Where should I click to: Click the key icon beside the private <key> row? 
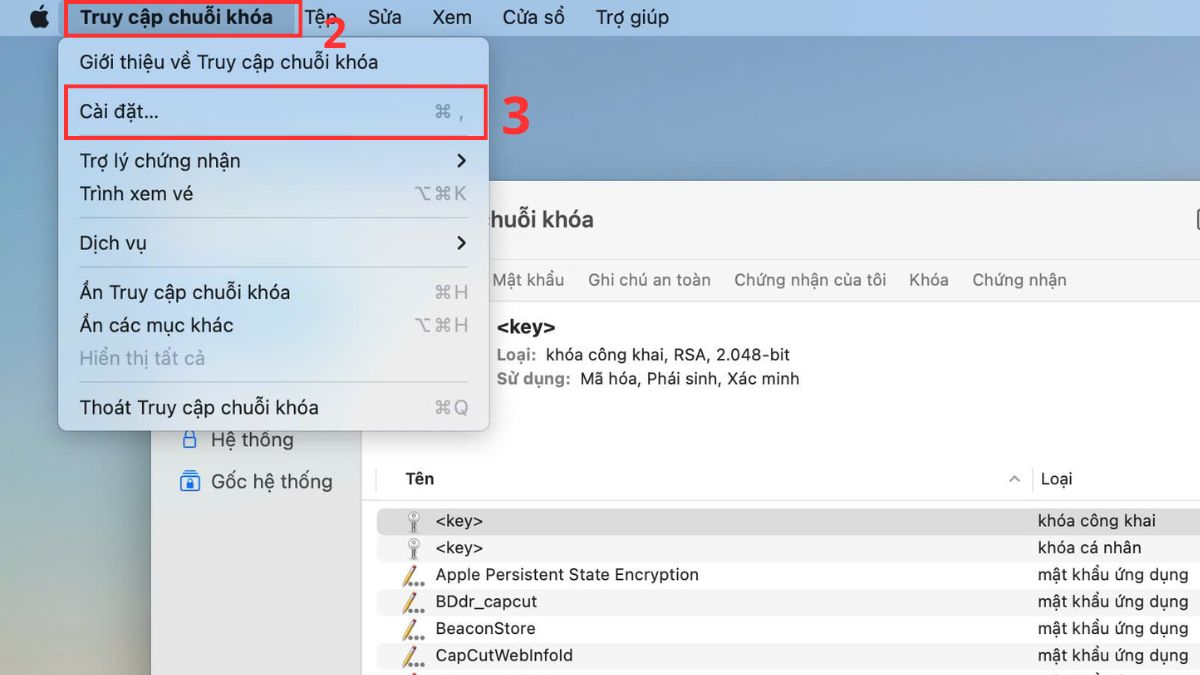point(415,547)
